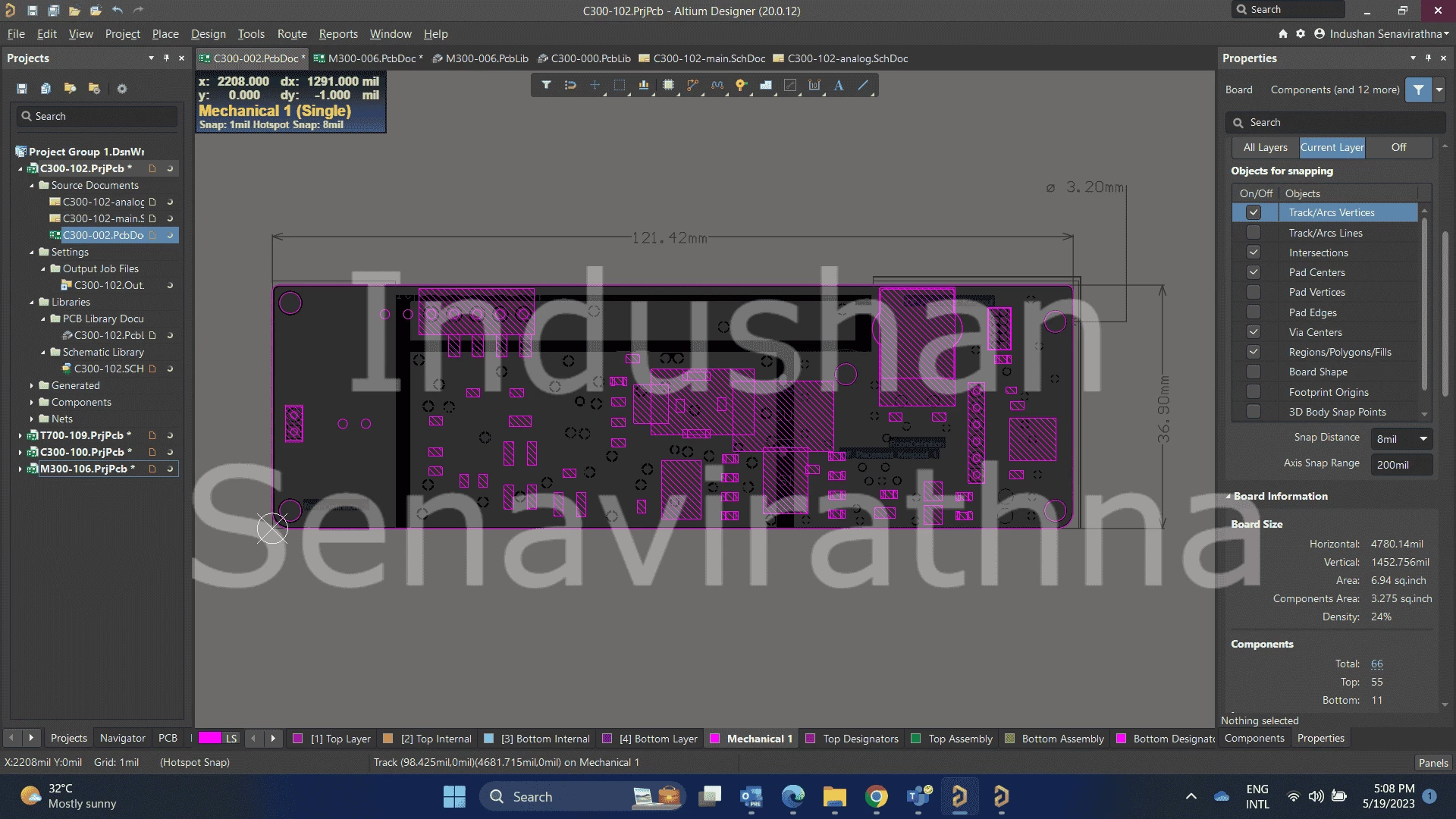
Task: Click the LS layer set button
Action: [x=231, y=738]
